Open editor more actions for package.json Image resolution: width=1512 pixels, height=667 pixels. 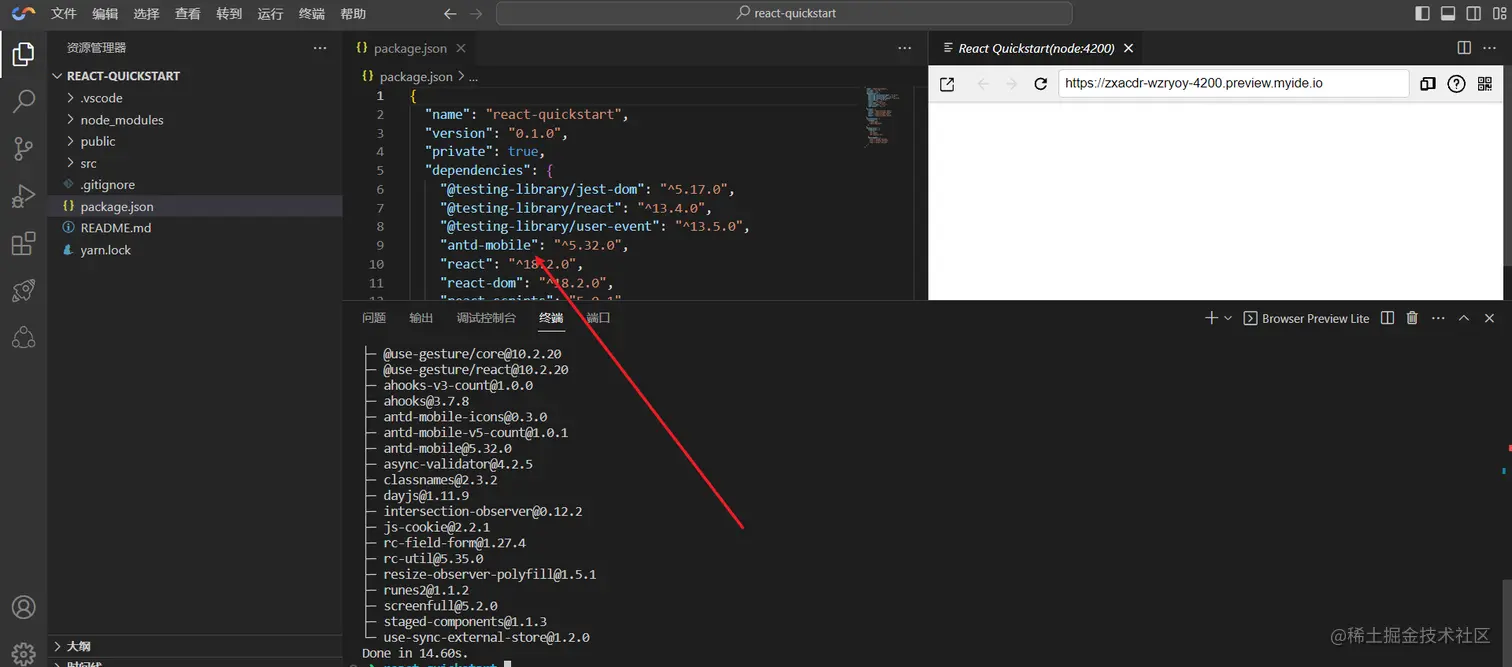(x=905, y=48)
